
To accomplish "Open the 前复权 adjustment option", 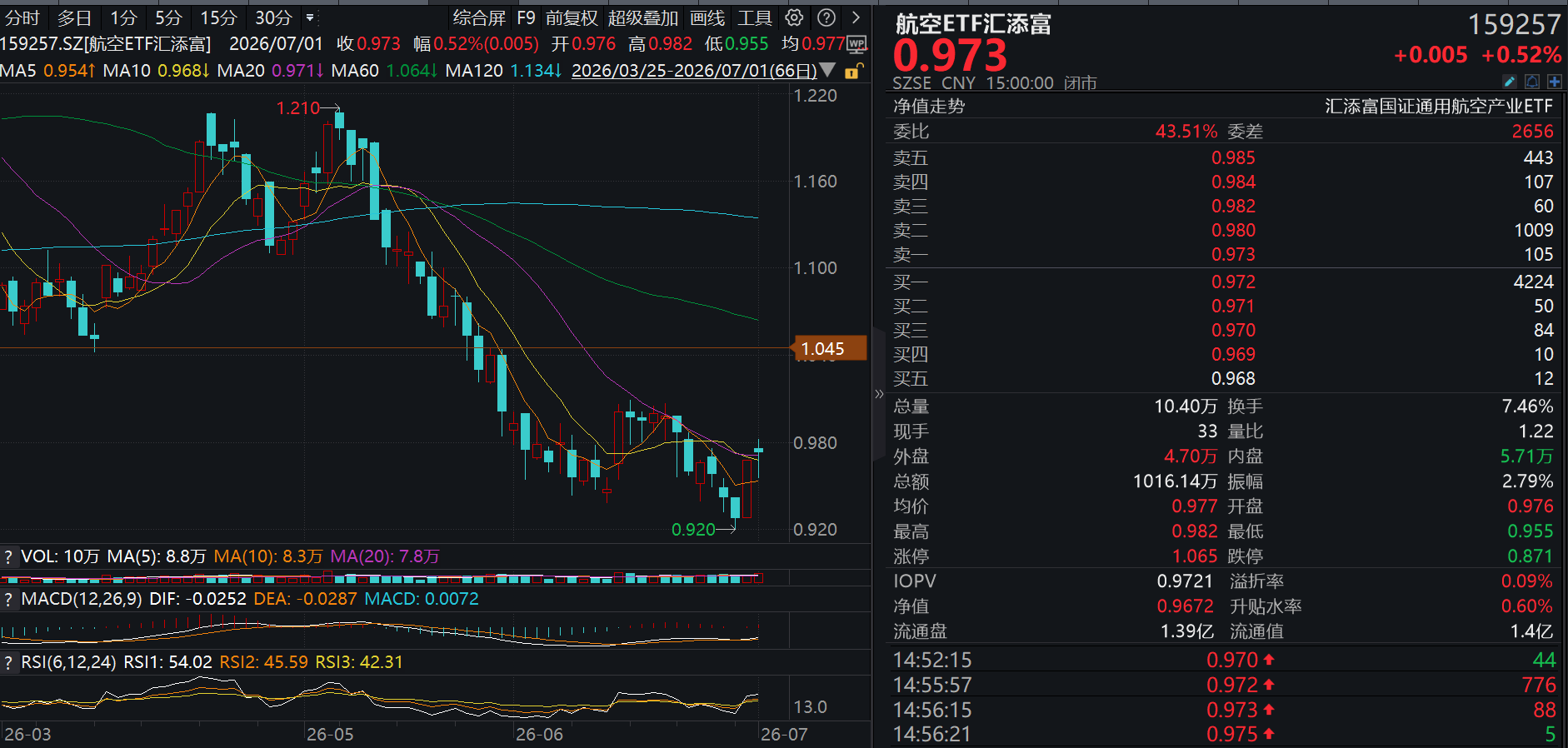I will pyautogui.click(x=572, y=17).
